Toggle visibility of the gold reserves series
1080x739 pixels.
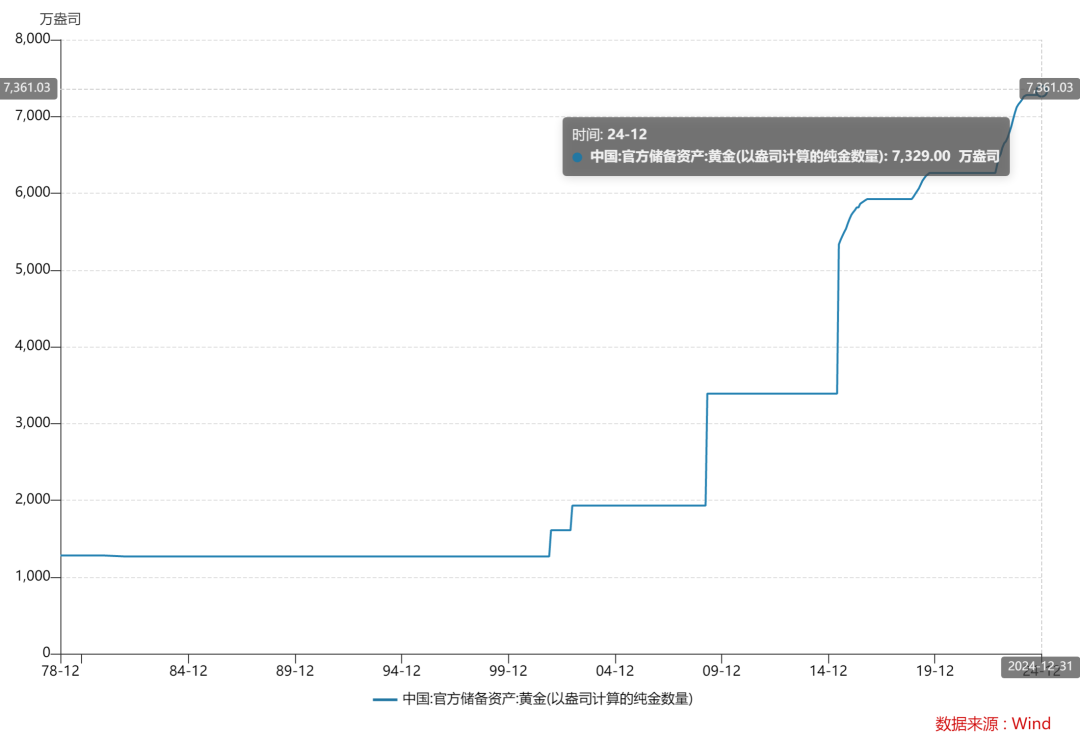pyautogui.click(x=535, y=700)
